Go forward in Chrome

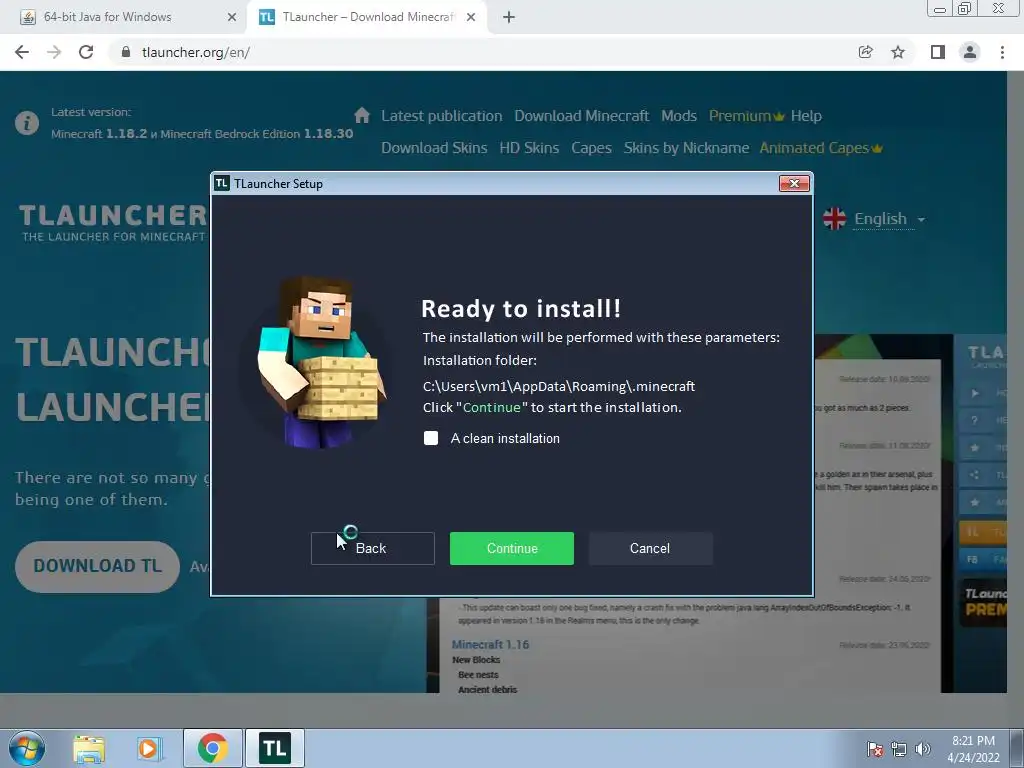click(54, 52)
